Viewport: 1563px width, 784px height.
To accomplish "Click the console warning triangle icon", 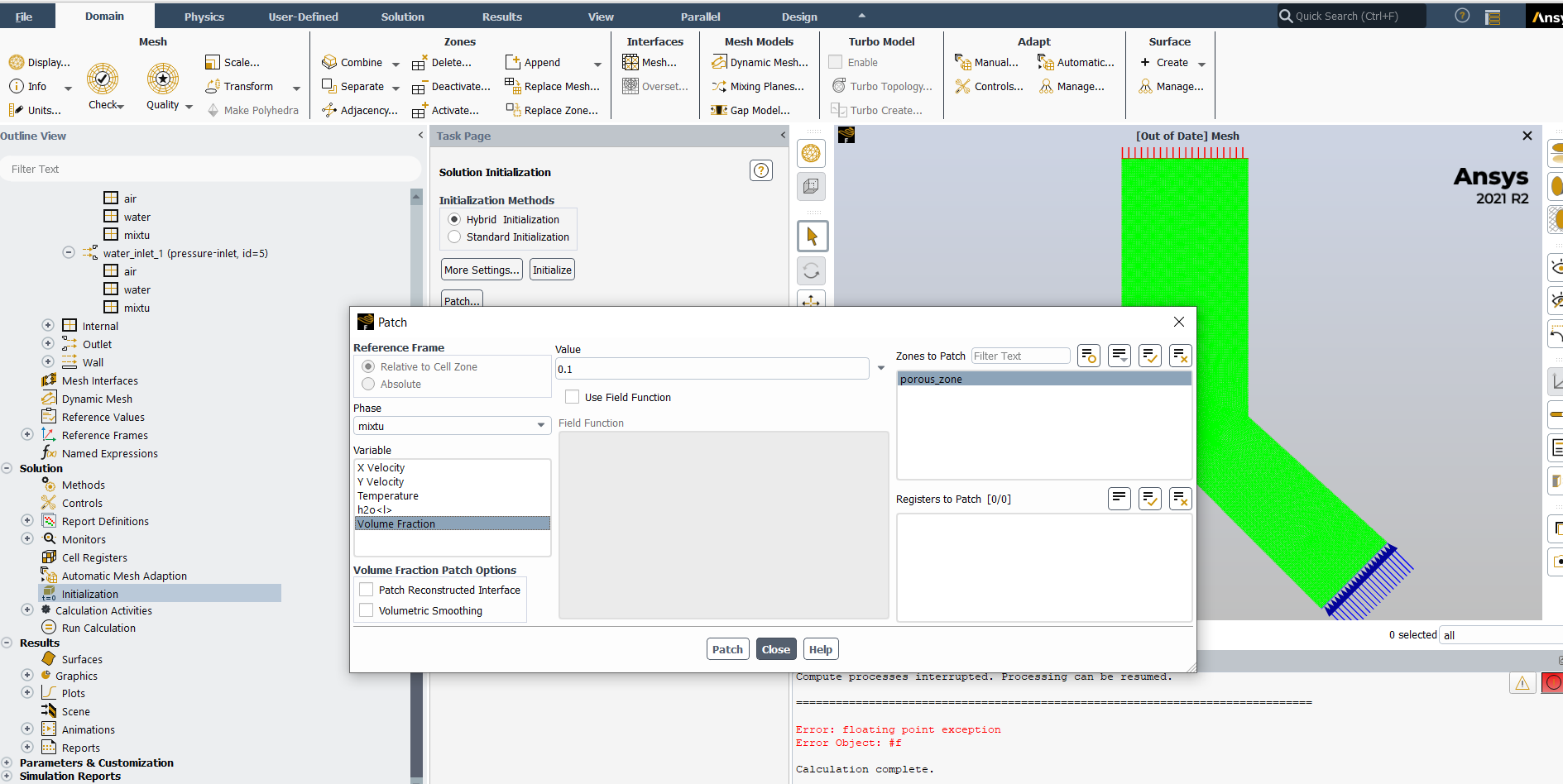I will point(1522,683).
